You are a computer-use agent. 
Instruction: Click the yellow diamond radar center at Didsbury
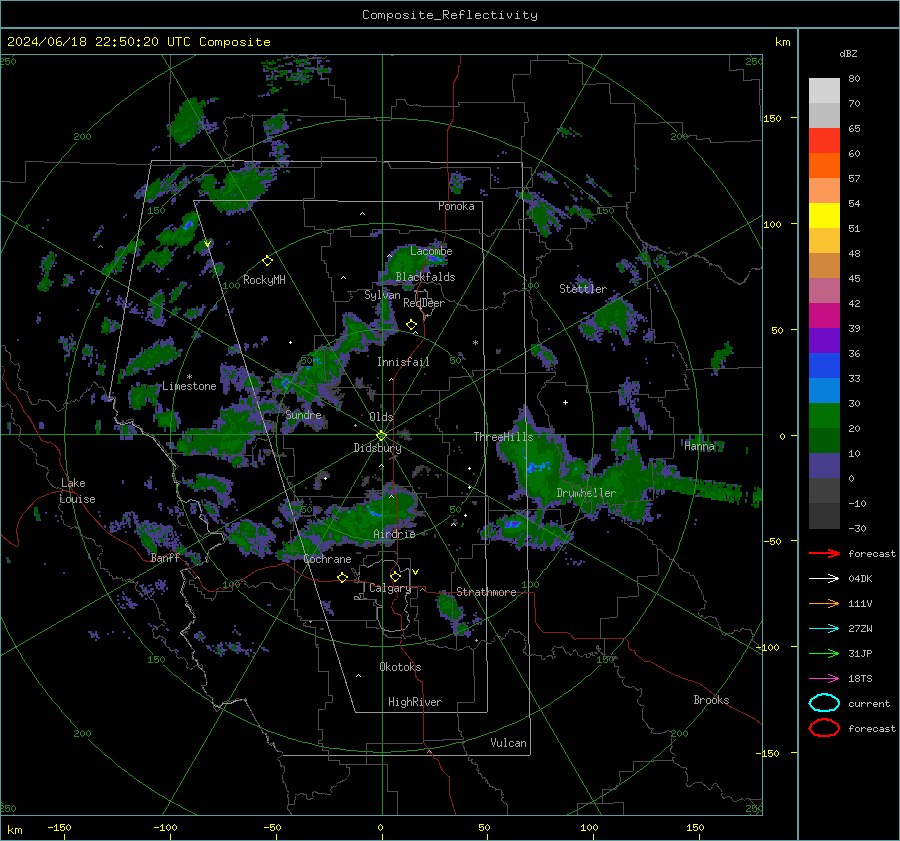tap(381, 435)
